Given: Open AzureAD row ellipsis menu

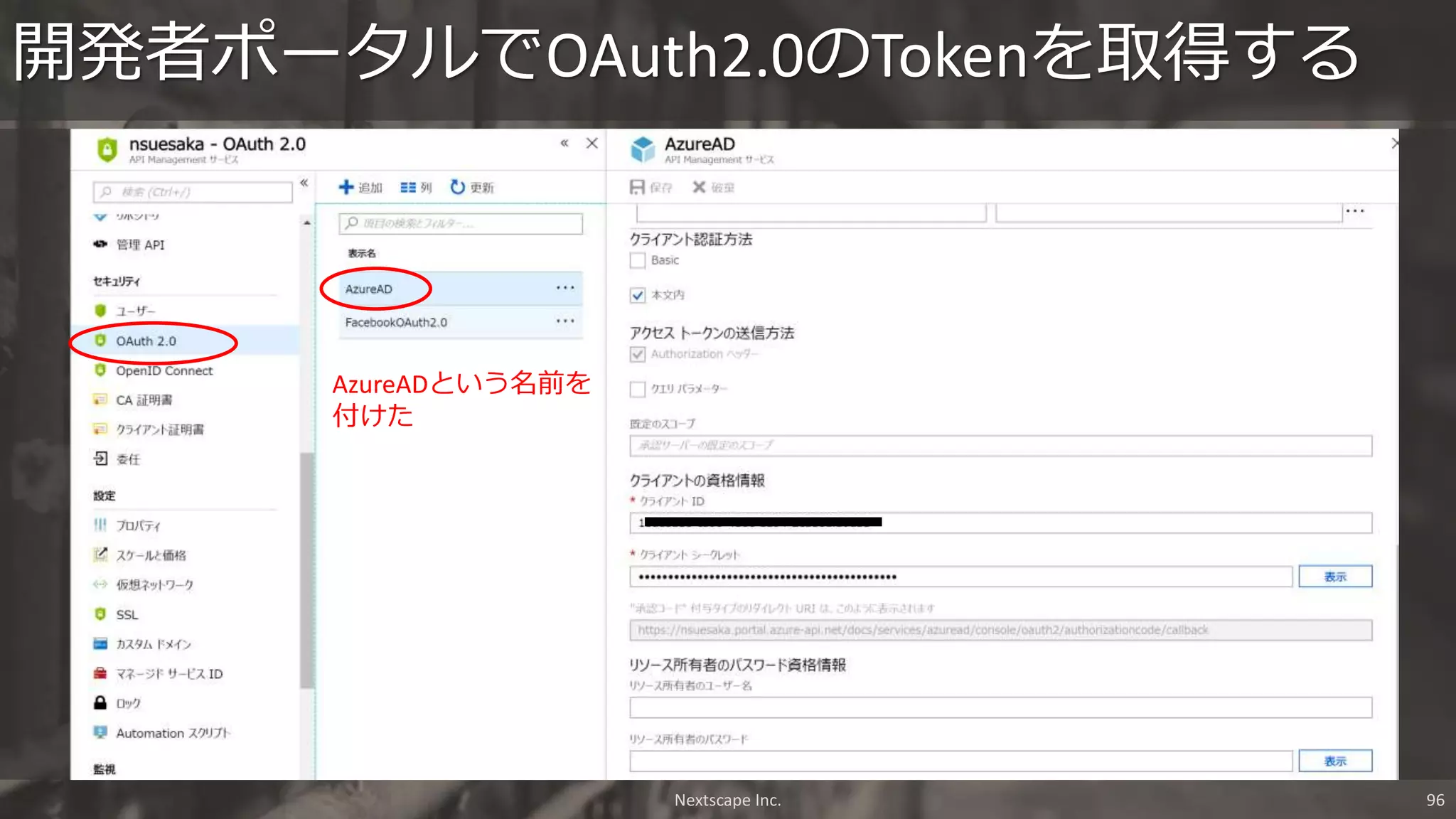Looking at the screenshot, I should pos(565,288).
